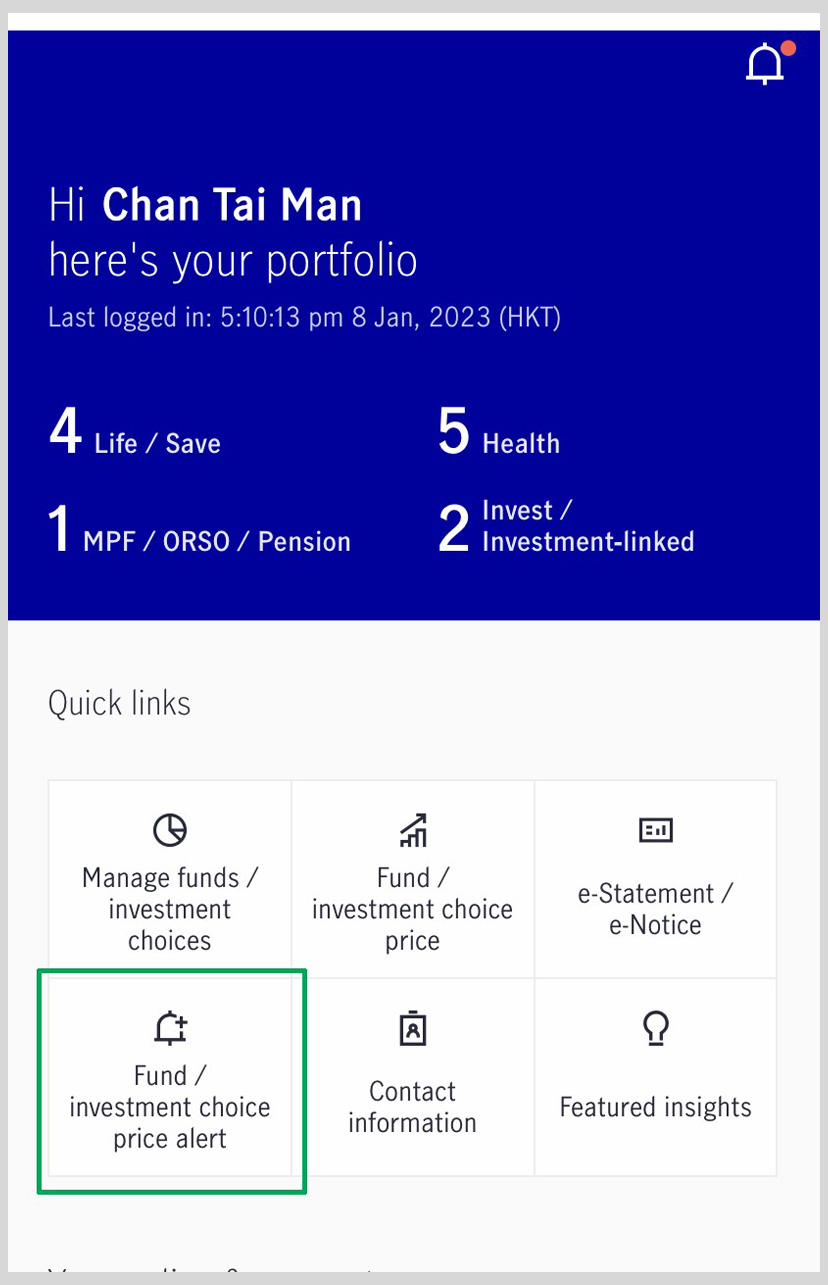Open Manage funds / investment choices

[170, 879]
